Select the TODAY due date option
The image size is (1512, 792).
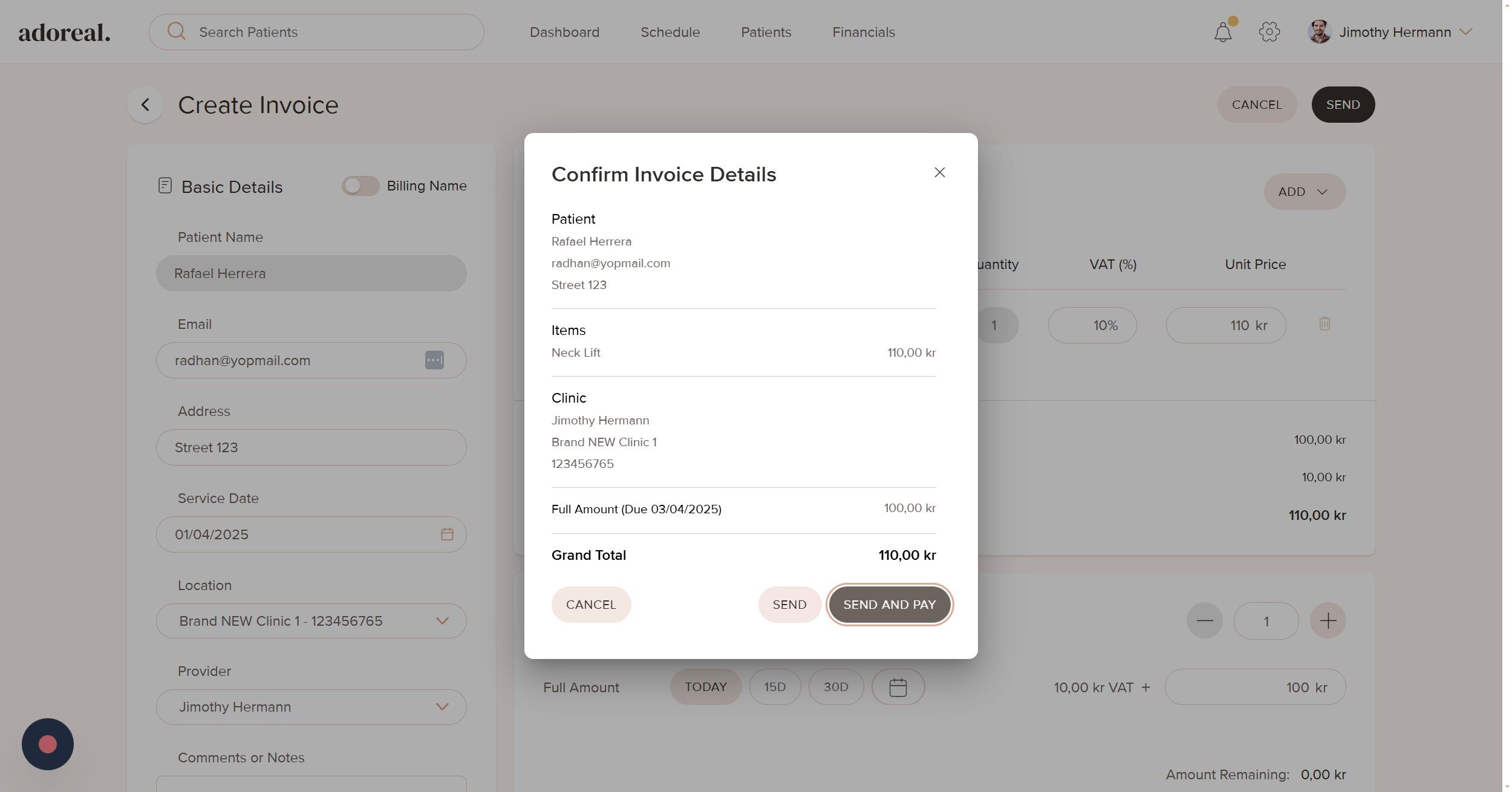click(x=705, y=687)
